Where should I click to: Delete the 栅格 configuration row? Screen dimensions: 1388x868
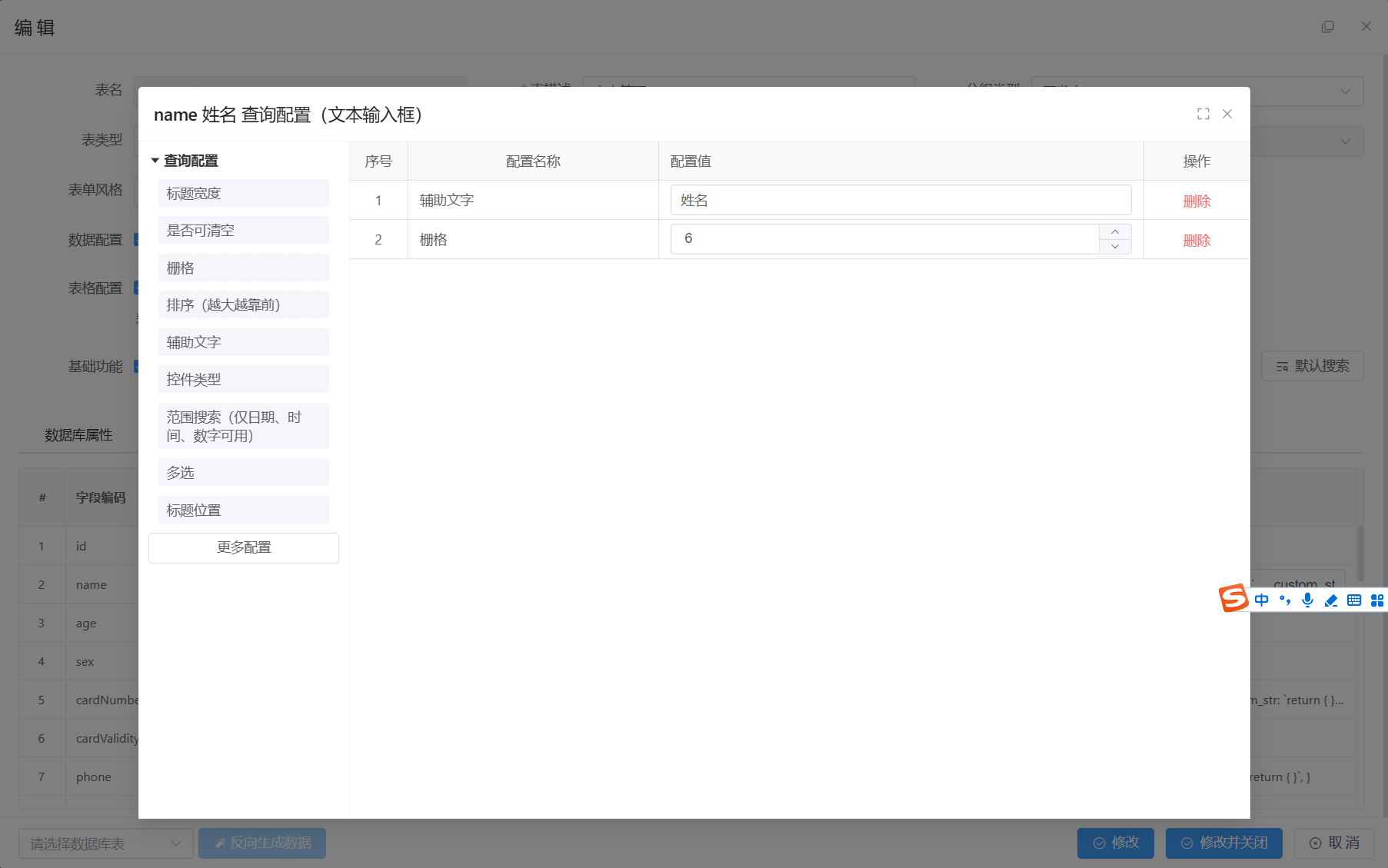pos(1197,241)
